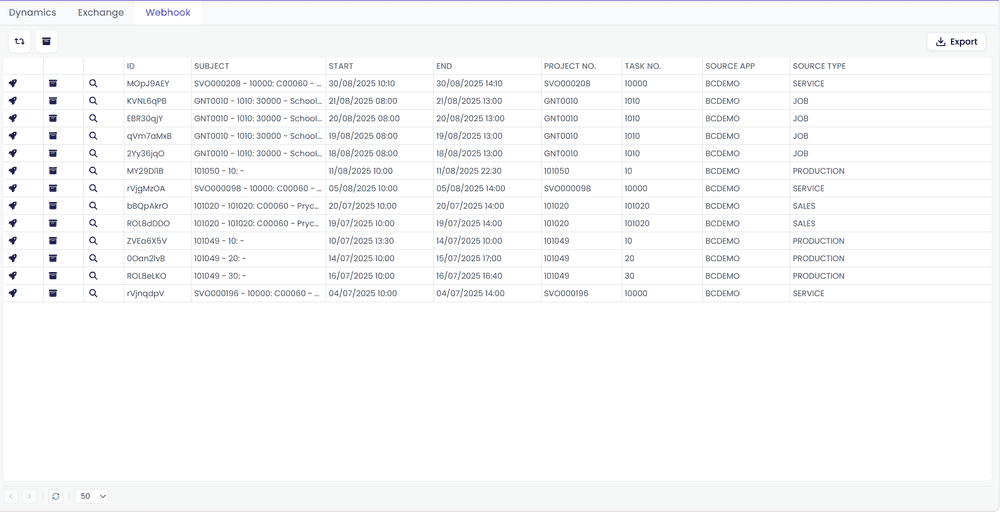Click magnifier icon in row ROL8eLKO
Image resolution: width=1000 pixels, height=513 pixels.
click(x=93, y=276)
